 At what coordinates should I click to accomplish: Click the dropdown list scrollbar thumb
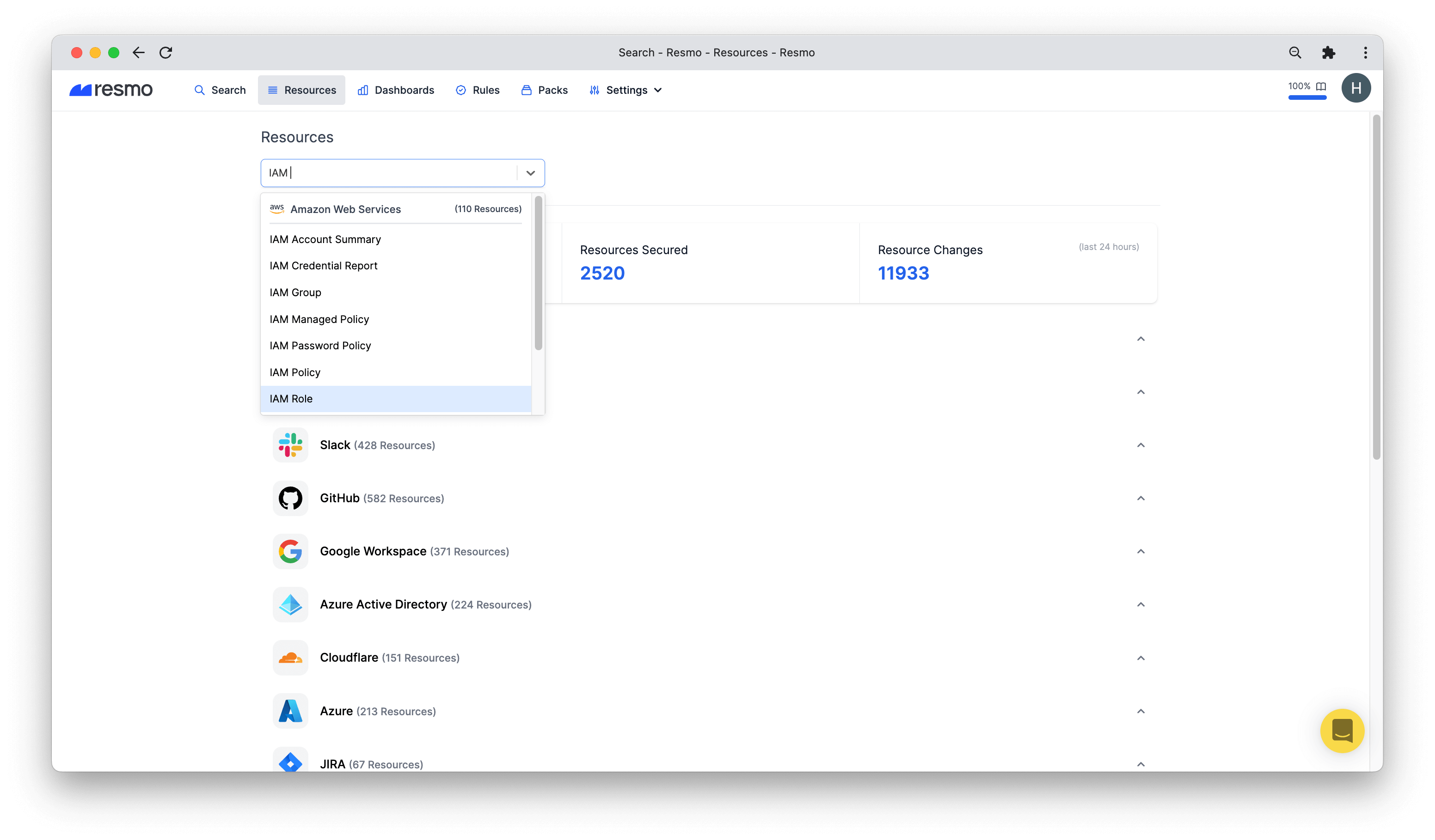538,273
